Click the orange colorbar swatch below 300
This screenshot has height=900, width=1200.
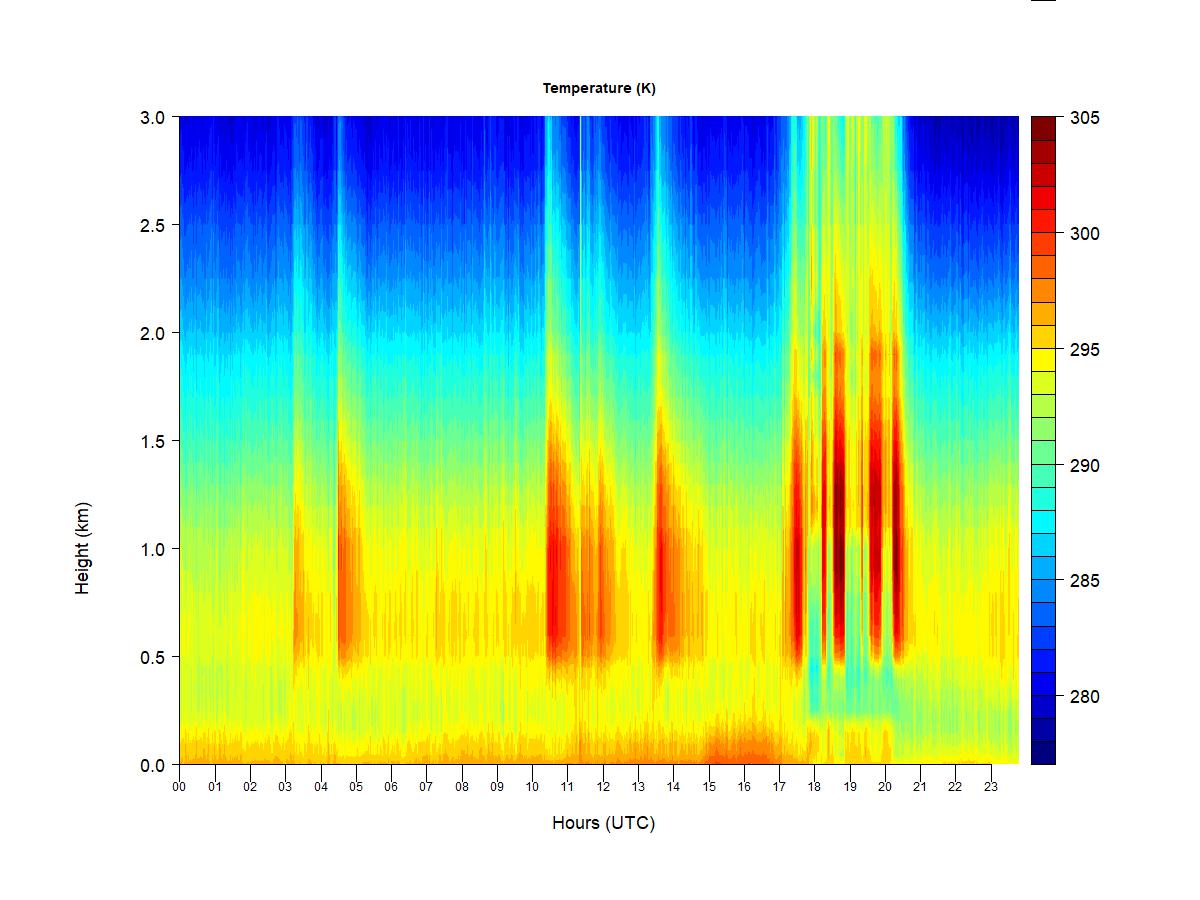point(1043,267)
